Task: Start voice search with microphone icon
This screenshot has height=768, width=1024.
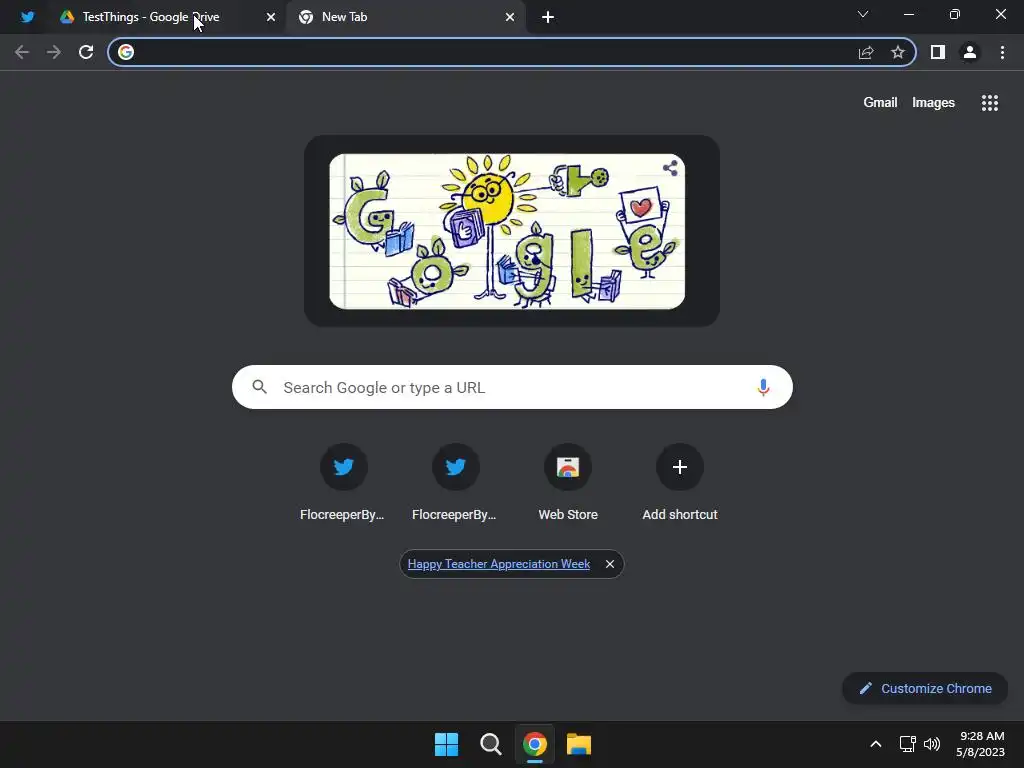Action: point(763,387)
